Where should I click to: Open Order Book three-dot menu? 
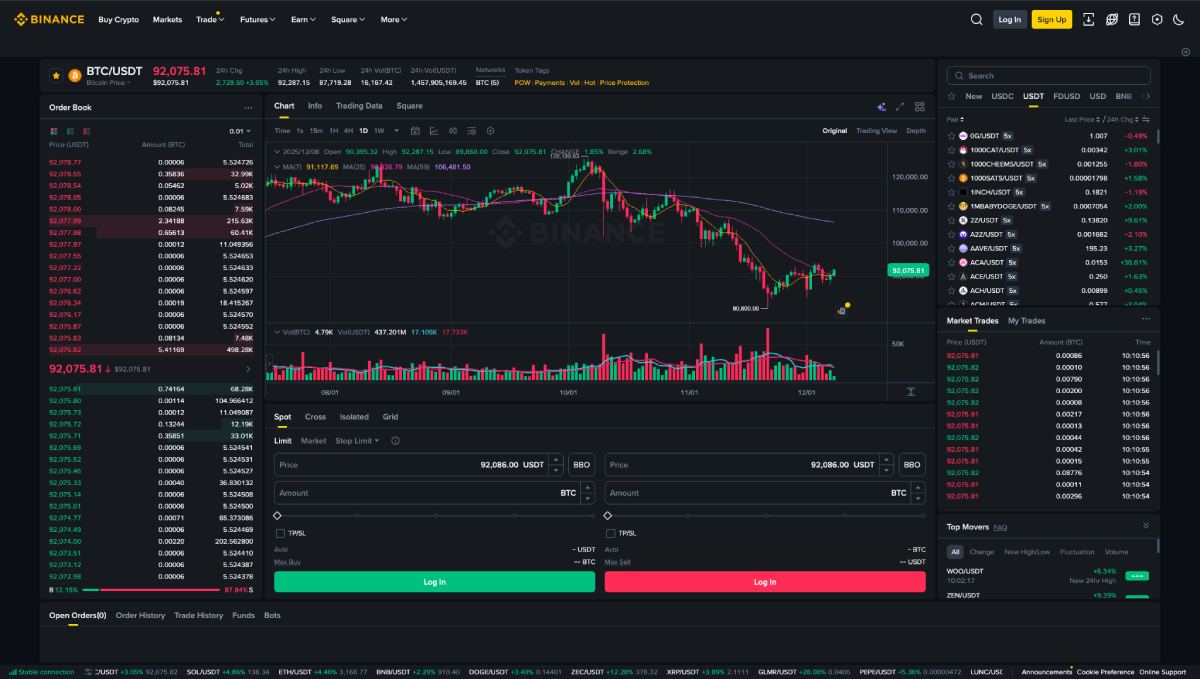point(248,107)
